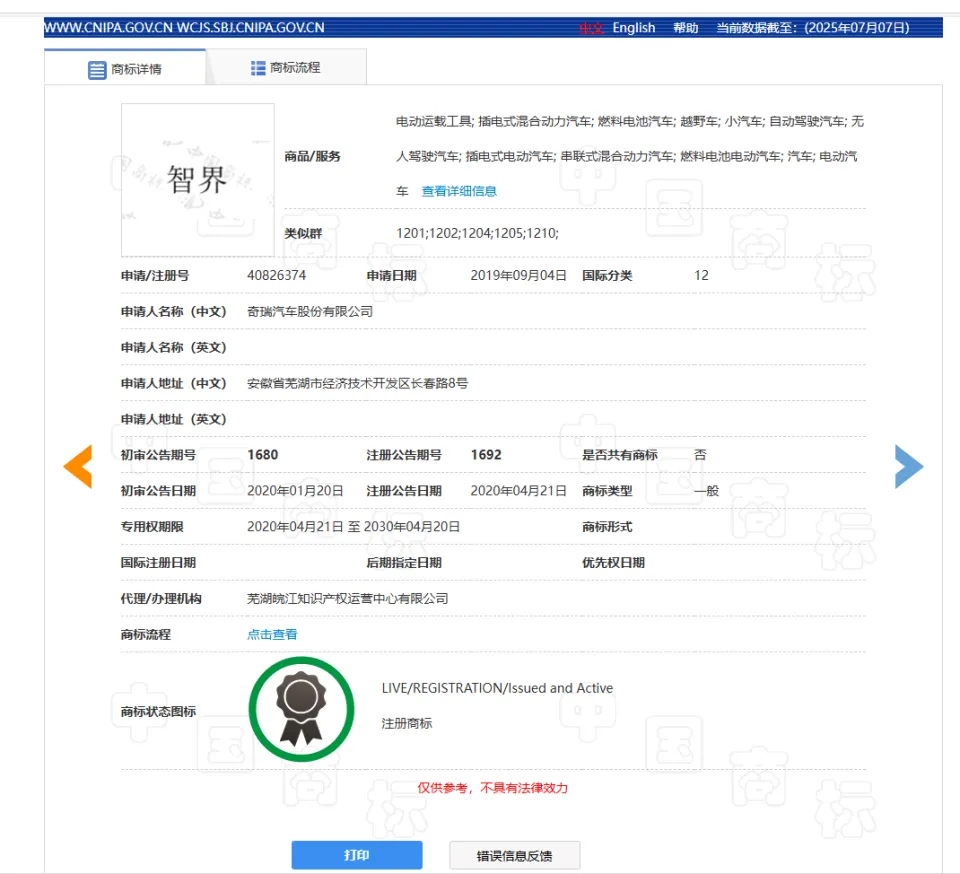Select applicant name 奇瑞汽车股份有限公司

310,312
